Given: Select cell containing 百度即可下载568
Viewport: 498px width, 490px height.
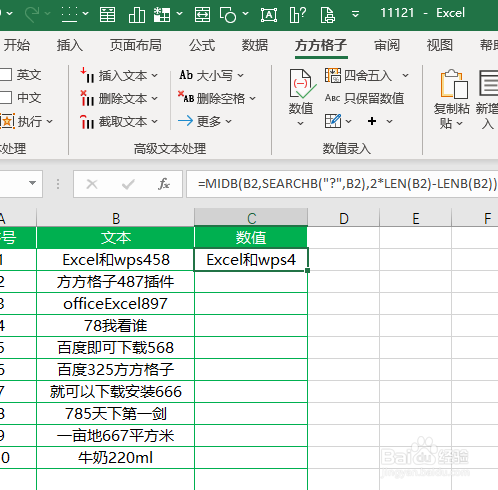Looking at the screenshot, I should coord(115,348).
